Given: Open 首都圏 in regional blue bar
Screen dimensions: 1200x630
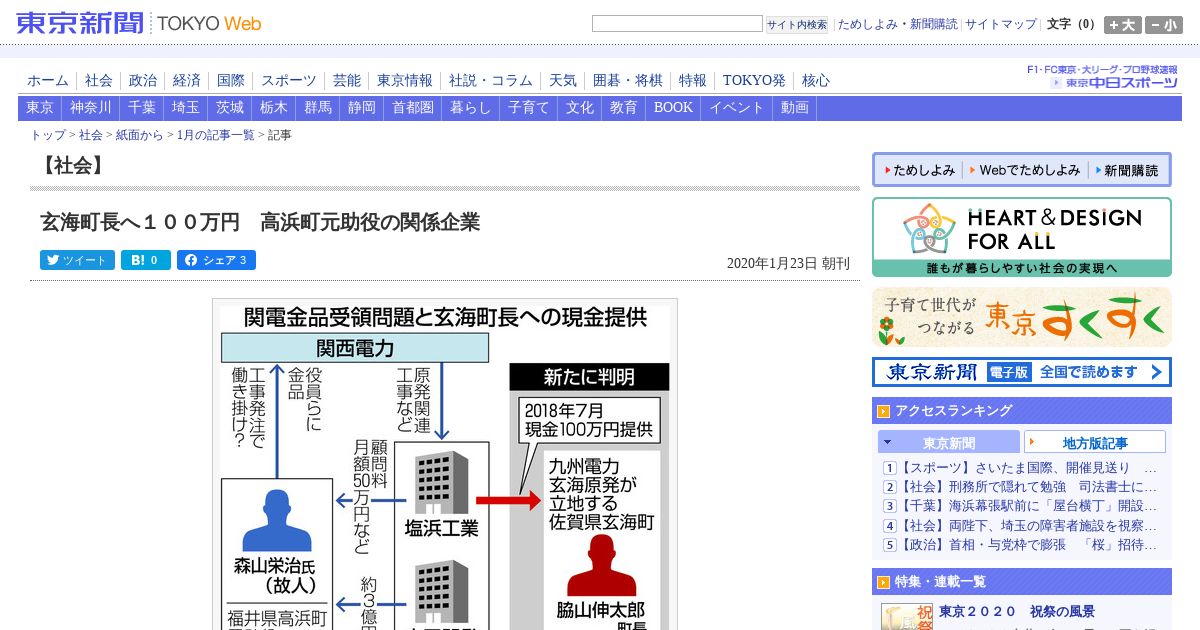Looking at the screenshot, I should pyautogui.click(x=413, y=108).
